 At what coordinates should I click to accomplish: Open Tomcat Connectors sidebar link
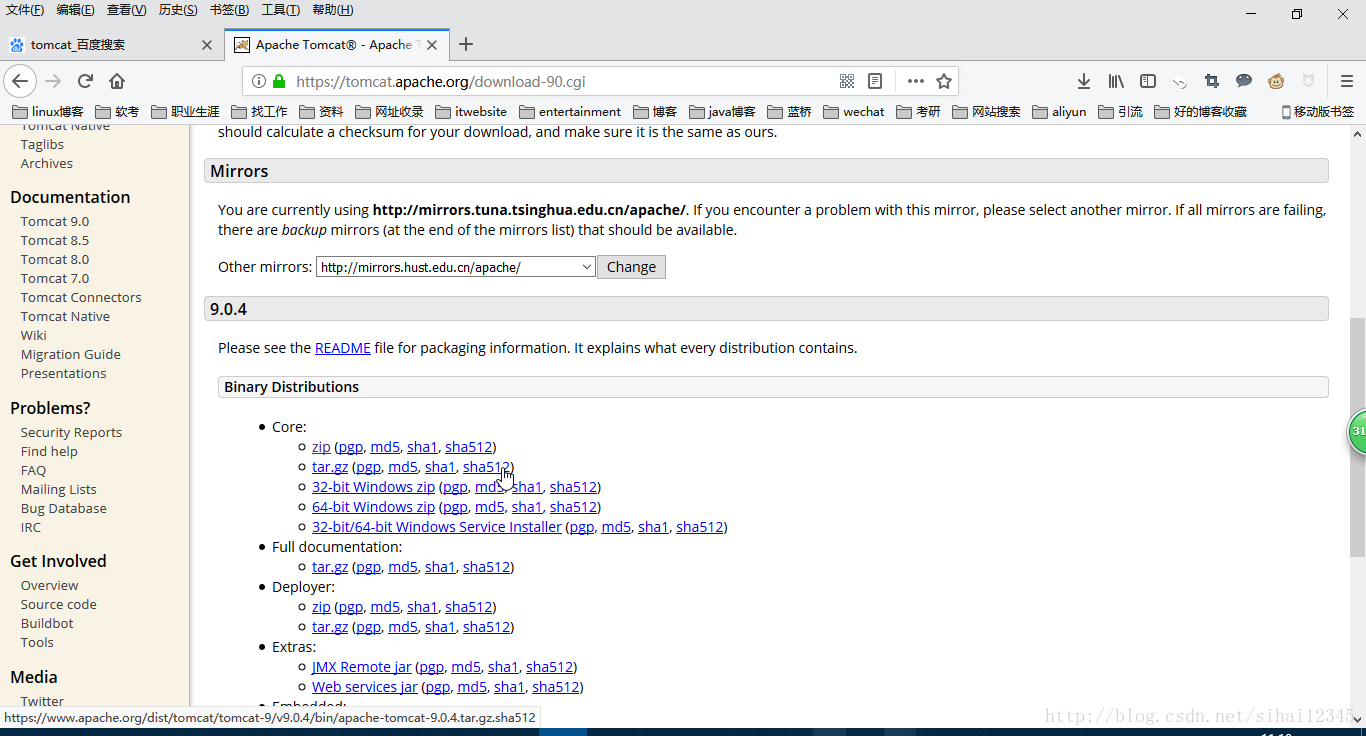coord(81,297)
